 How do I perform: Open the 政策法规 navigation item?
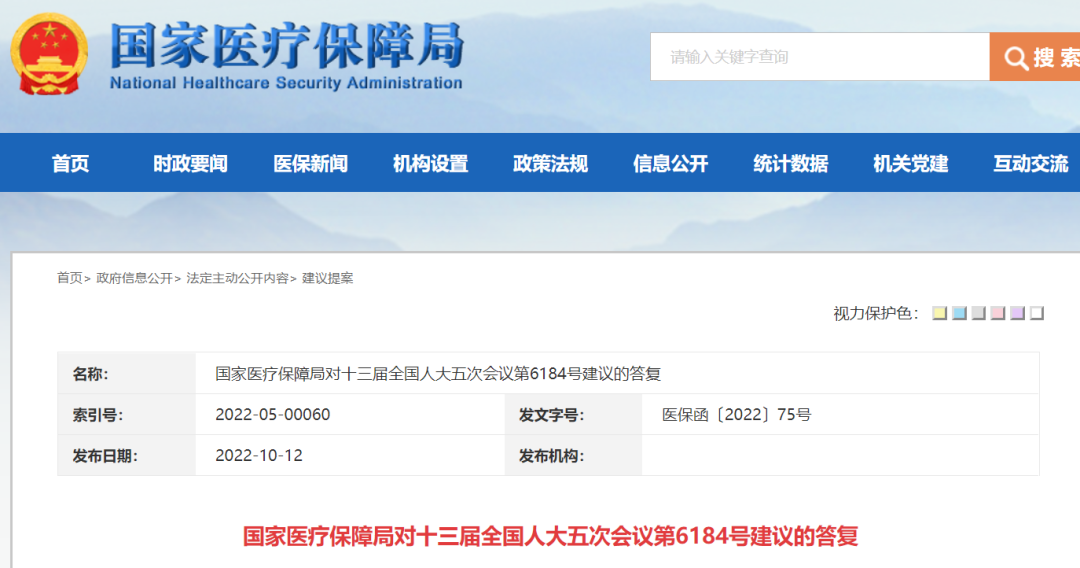pos(550,163)
